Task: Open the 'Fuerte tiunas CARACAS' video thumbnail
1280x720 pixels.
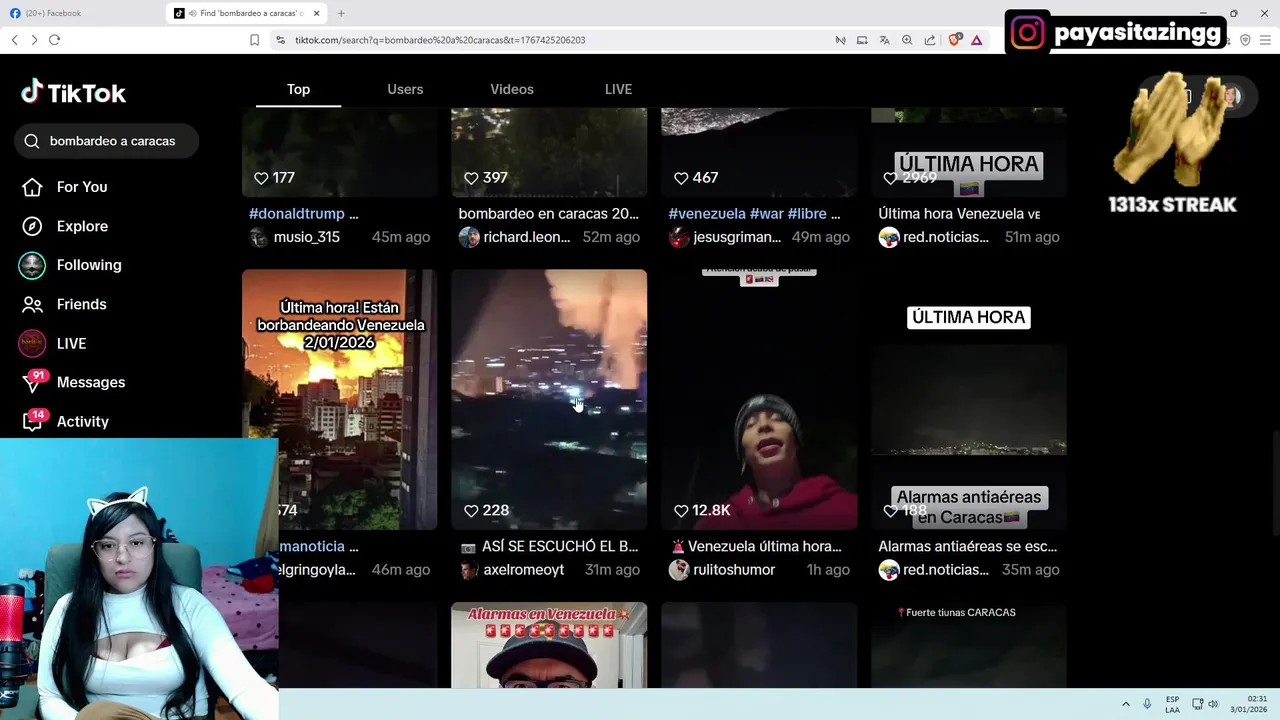Action: (969, 645)
